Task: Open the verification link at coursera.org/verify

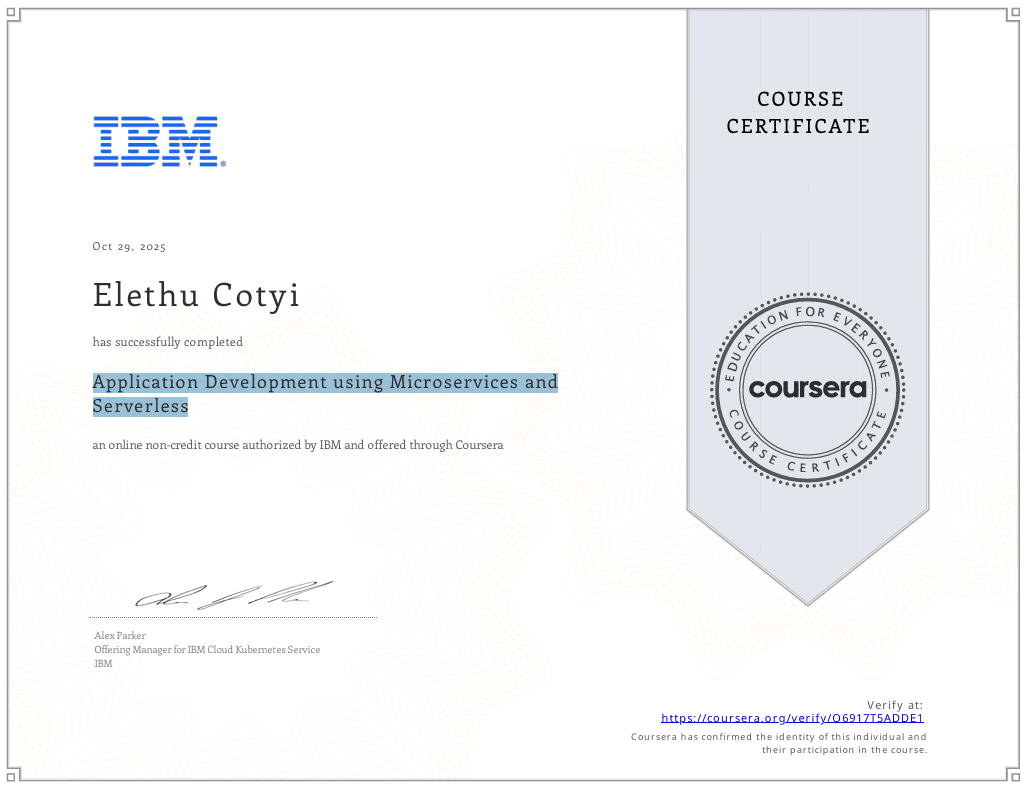Action: pos(791,717)
